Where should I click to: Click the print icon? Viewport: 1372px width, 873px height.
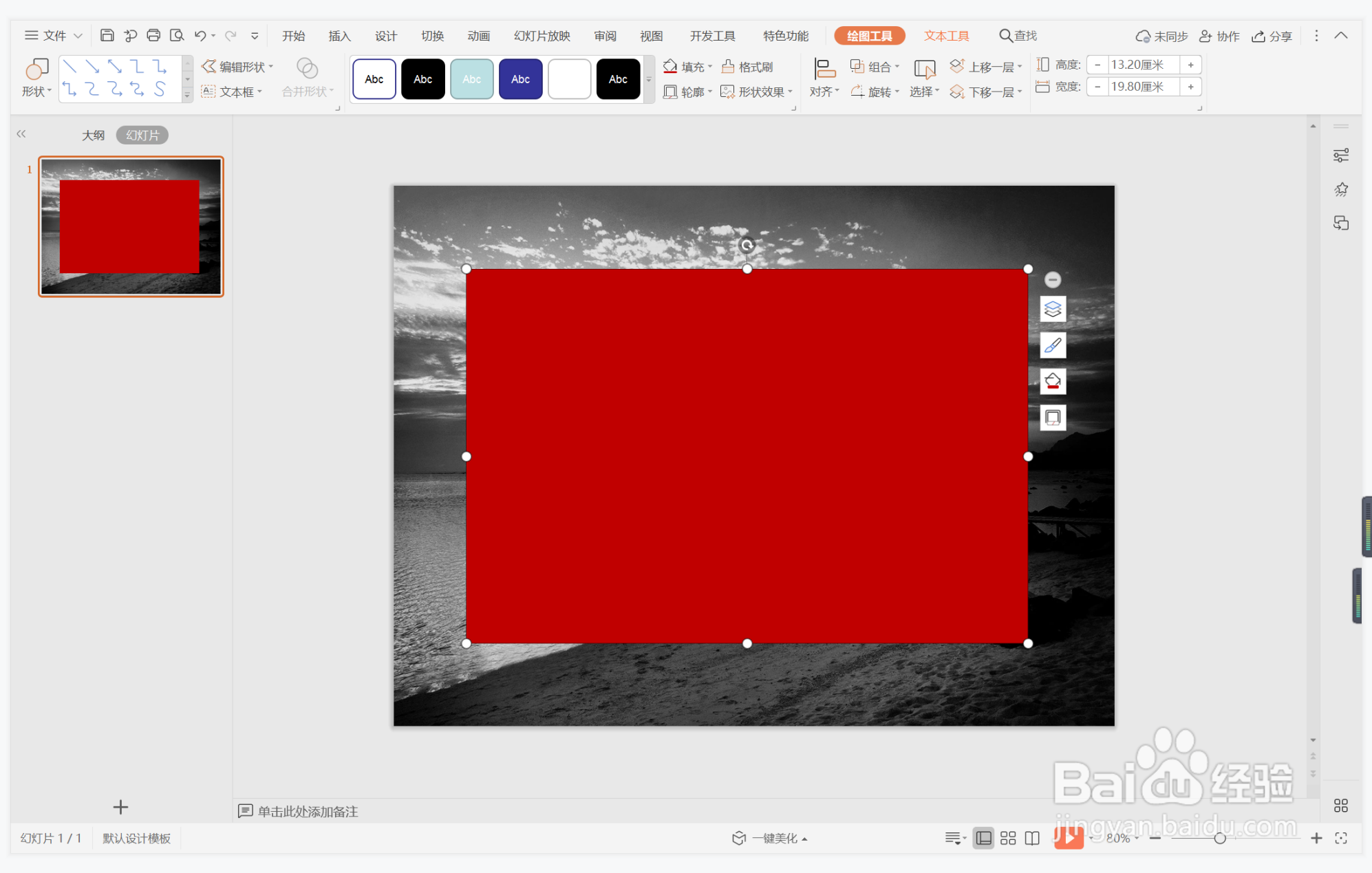coord(153,35)
